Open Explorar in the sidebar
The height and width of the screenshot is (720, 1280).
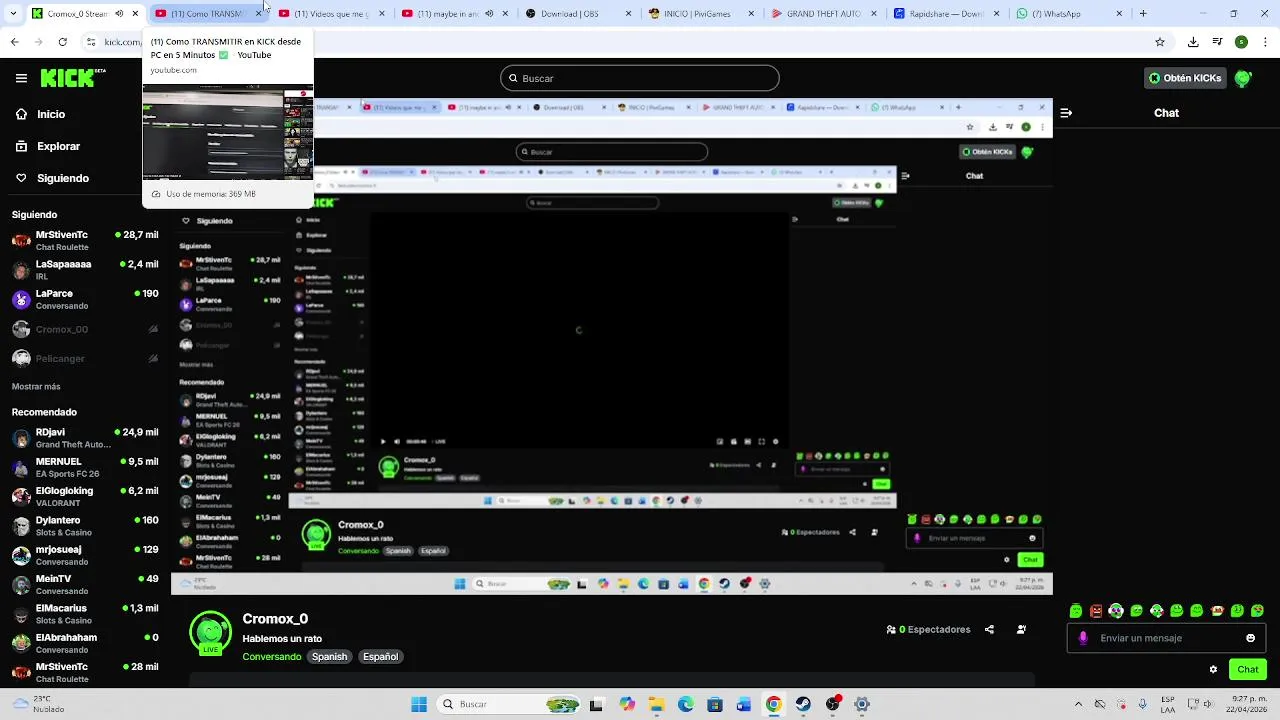(x=48, y=146)
